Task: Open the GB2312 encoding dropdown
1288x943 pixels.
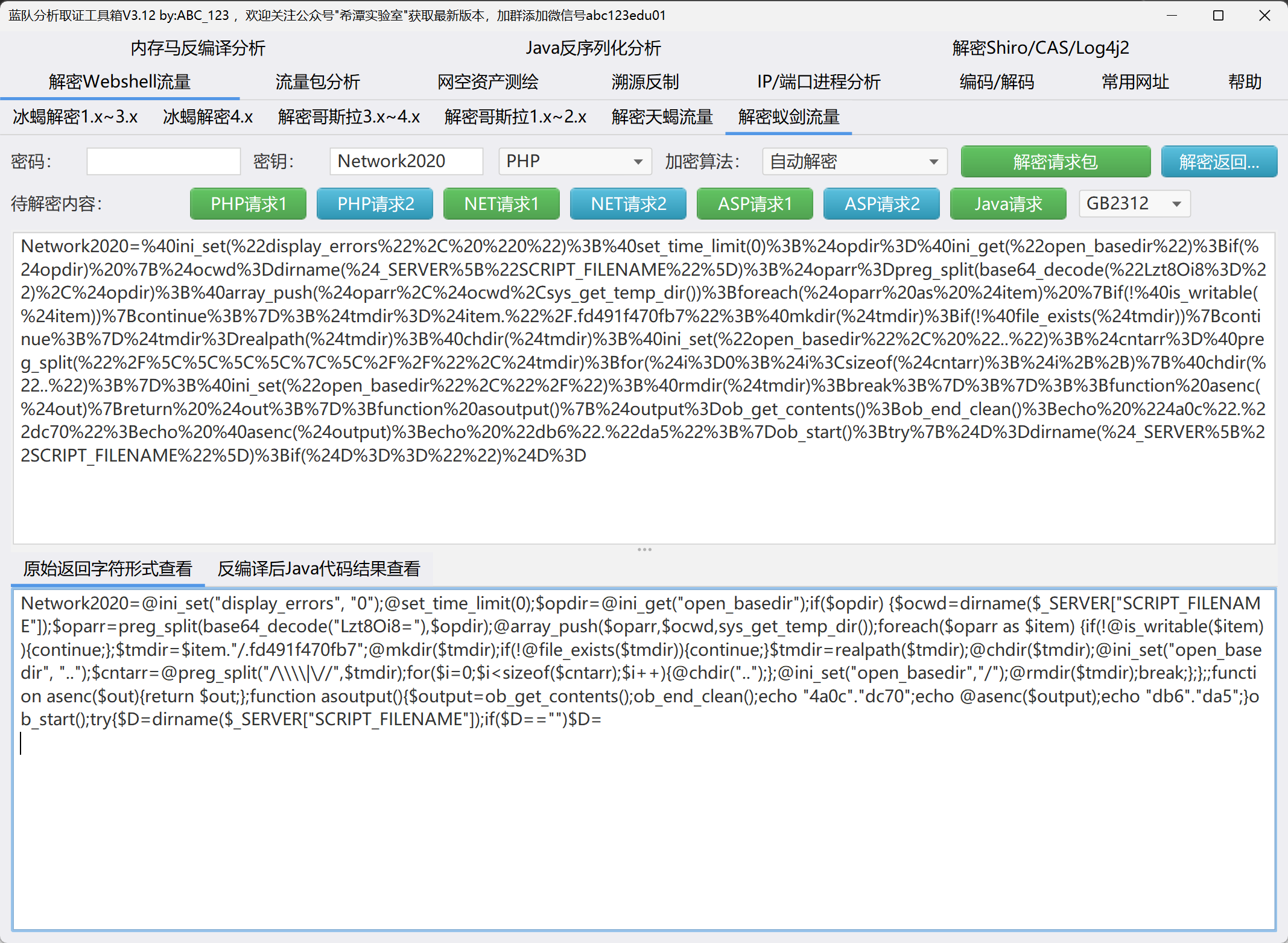Action: (1134, 204)
